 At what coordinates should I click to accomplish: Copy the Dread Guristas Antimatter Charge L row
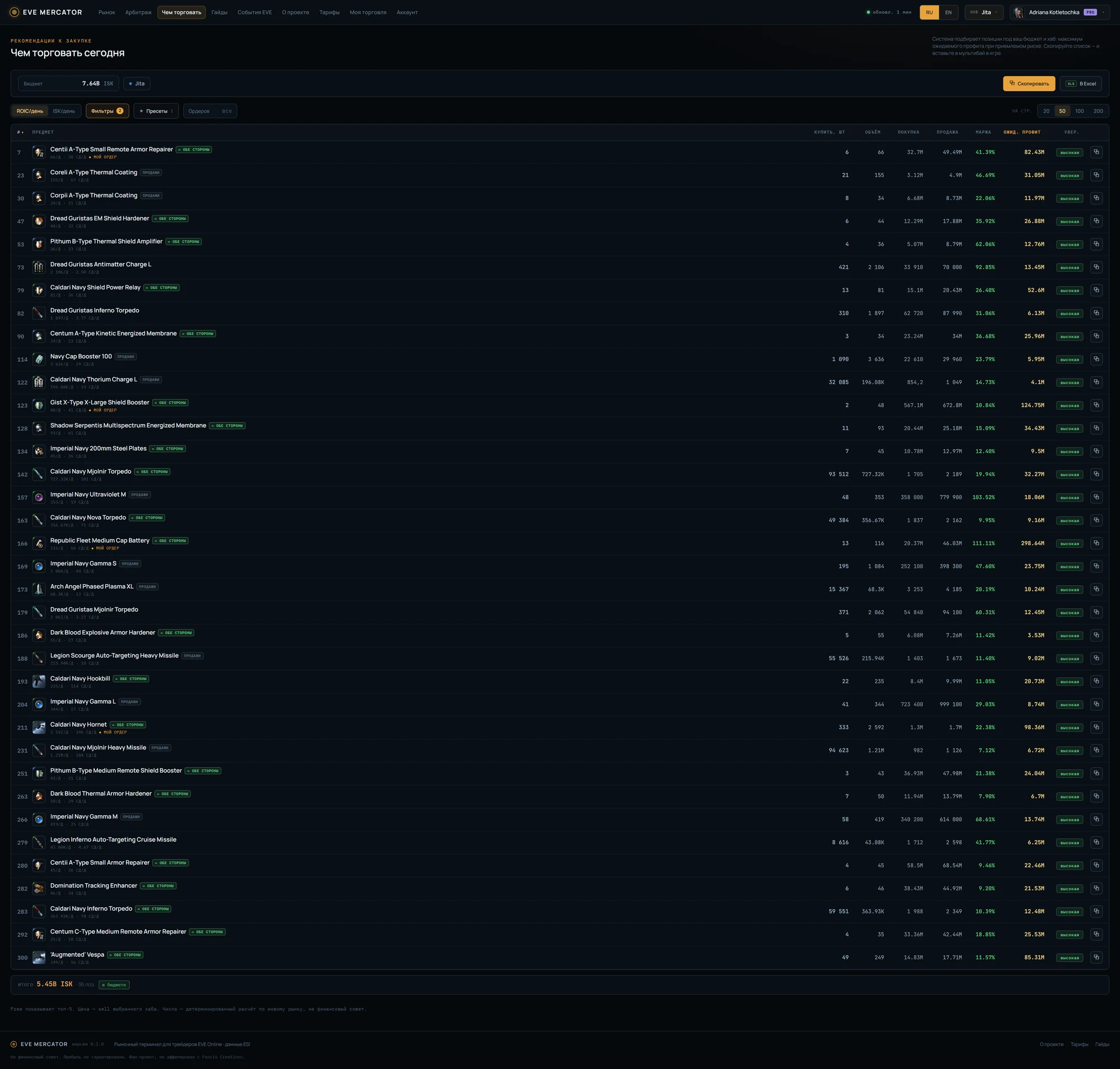(x=1095, y=267)
